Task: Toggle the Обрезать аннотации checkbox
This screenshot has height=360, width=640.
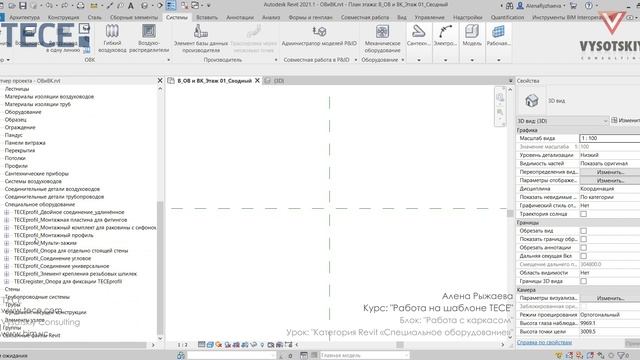Action: [584, 248]
